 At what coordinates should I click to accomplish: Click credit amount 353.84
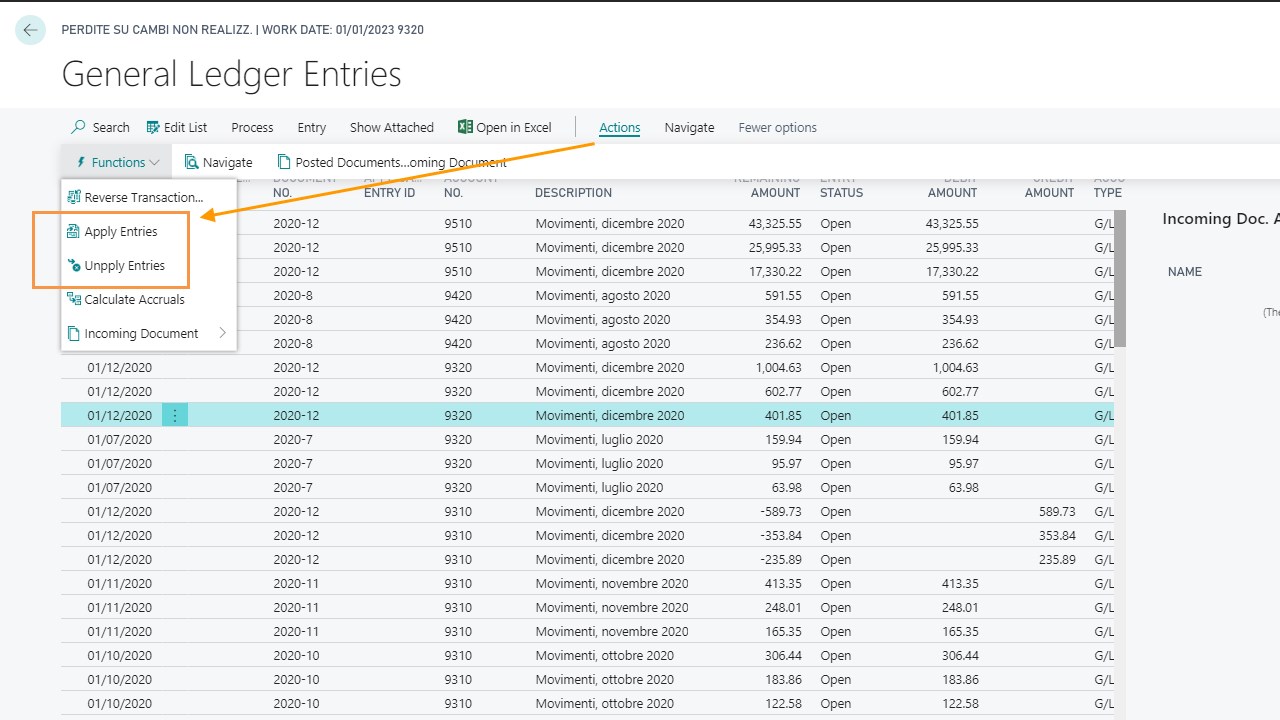(x=1058, y=535)
